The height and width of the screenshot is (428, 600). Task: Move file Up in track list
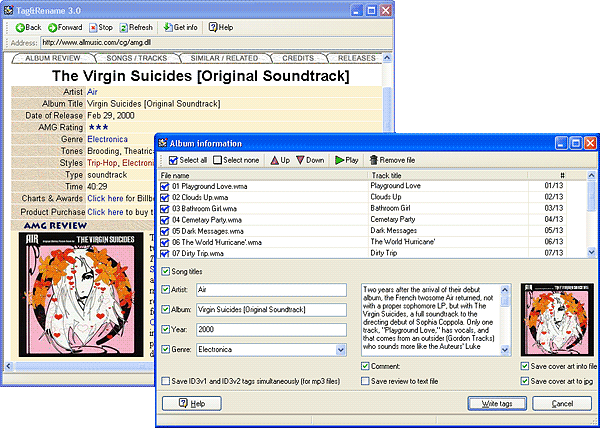coord(280,160)
